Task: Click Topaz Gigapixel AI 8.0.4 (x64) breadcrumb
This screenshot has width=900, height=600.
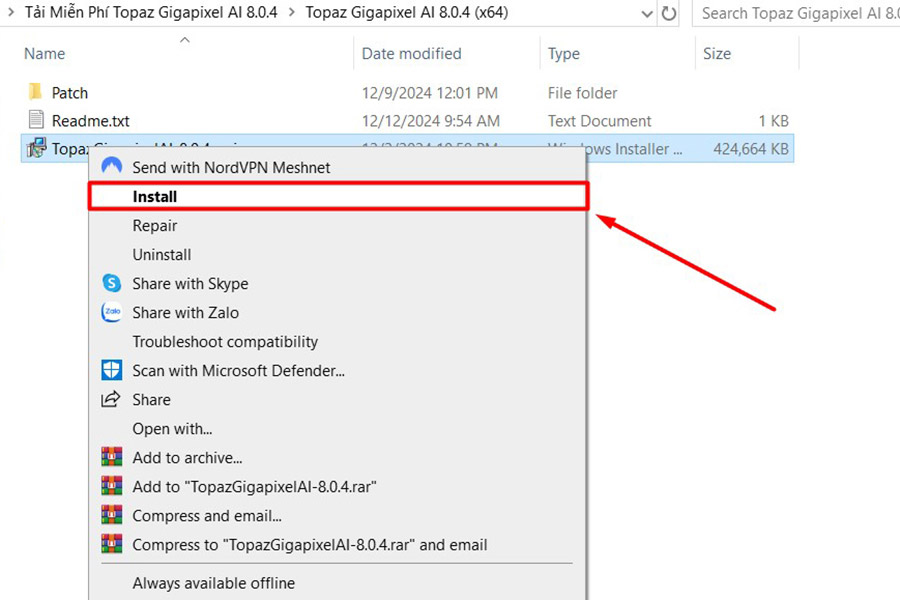Action: (406, 12)
